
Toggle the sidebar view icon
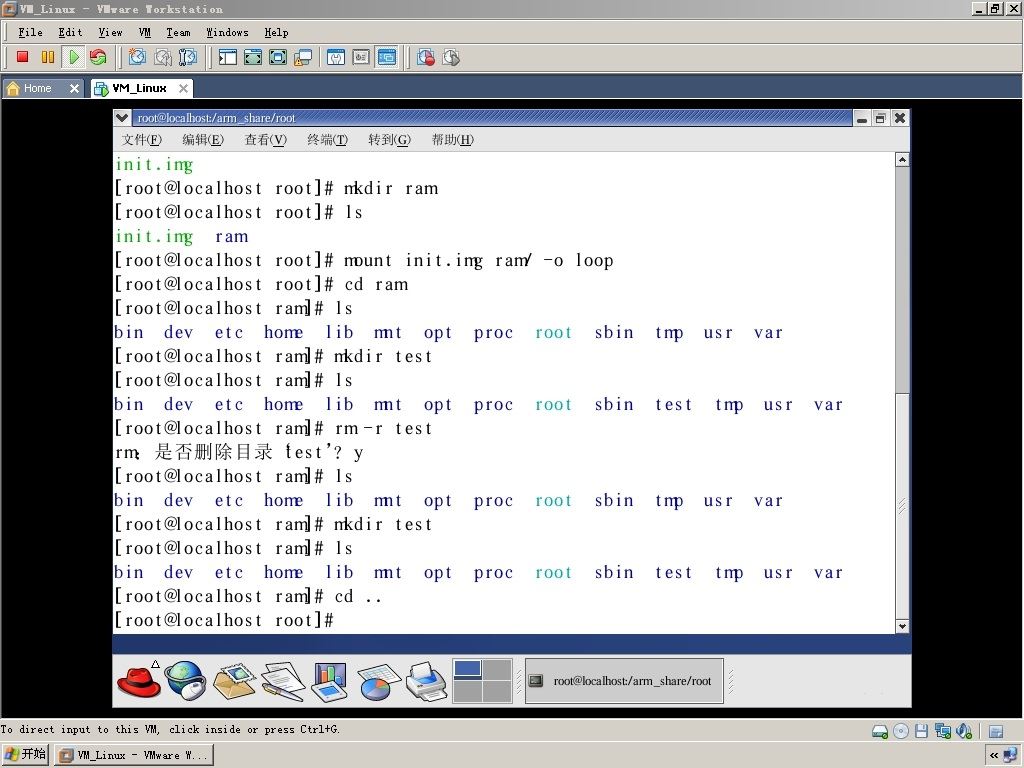coord(227,57)
